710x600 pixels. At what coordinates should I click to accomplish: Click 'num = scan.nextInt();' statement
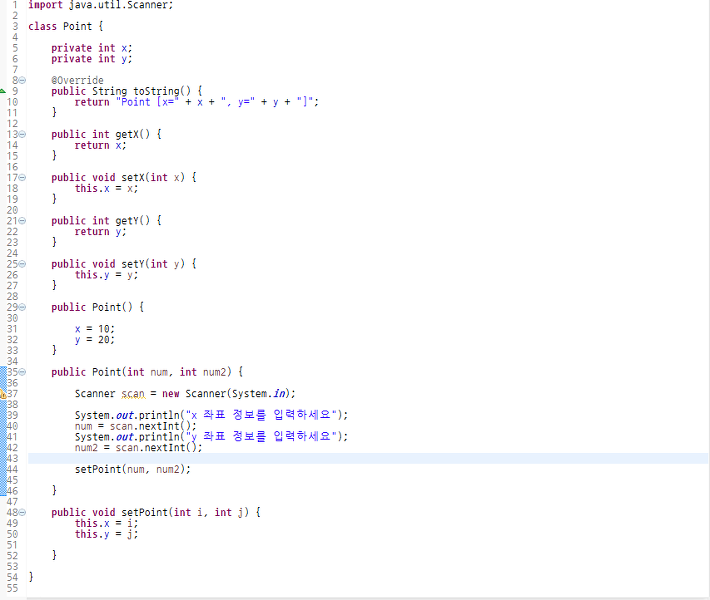136,426
